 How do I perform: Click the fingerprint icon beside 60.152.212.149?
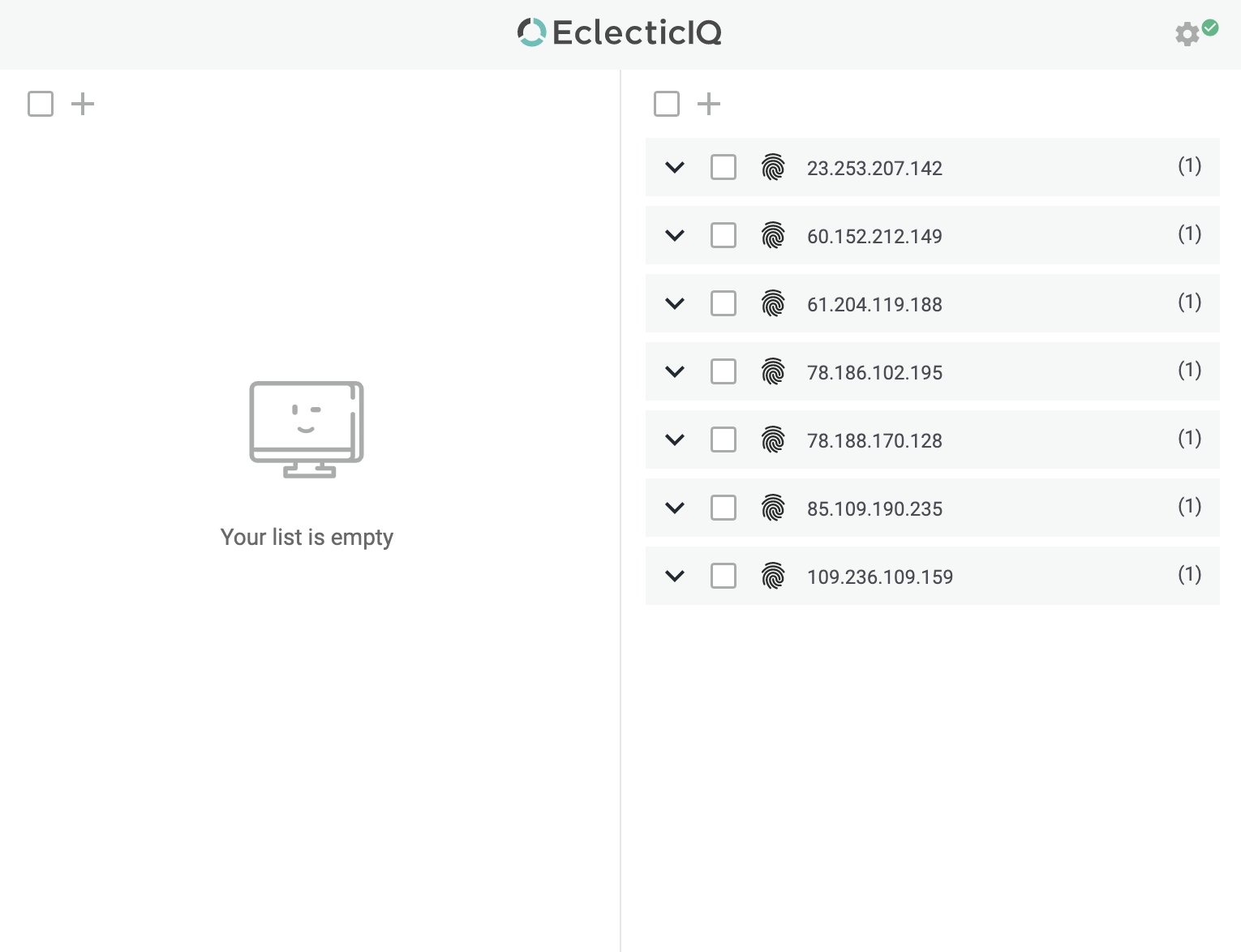(x=774, y=235)
